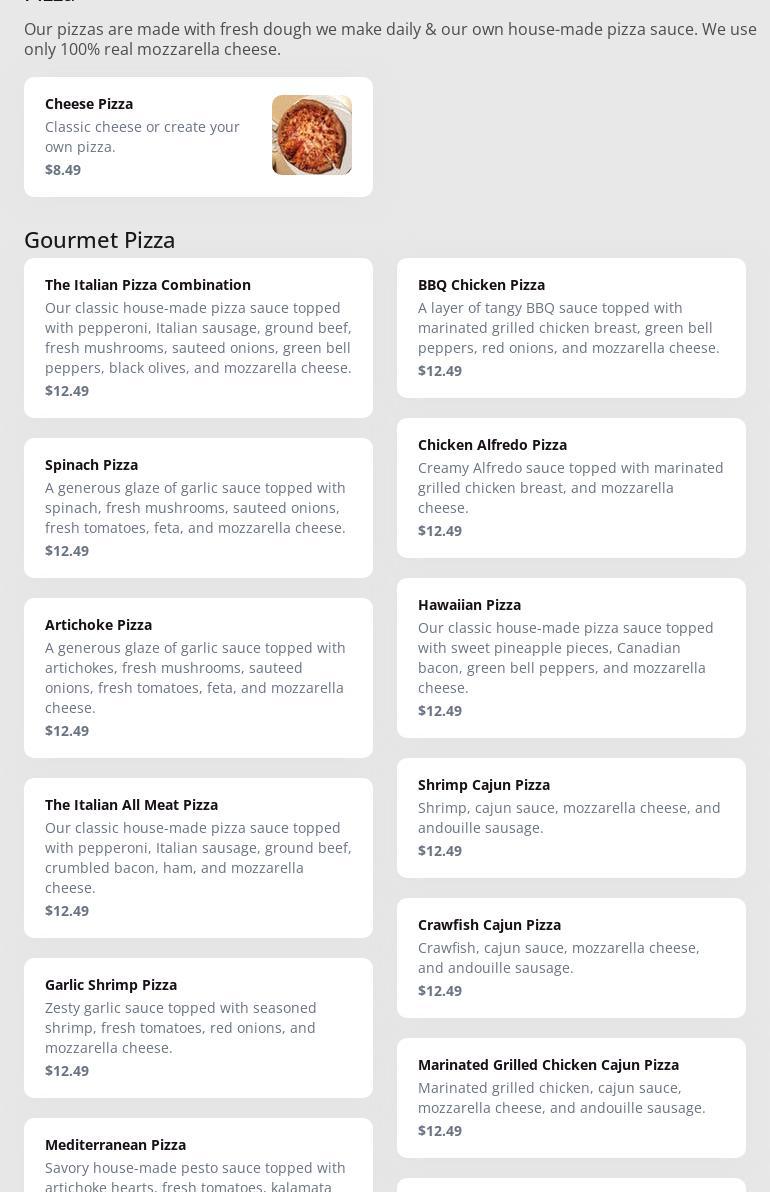Select the Crawfish Cajun Pizza card

pos(571,958)
